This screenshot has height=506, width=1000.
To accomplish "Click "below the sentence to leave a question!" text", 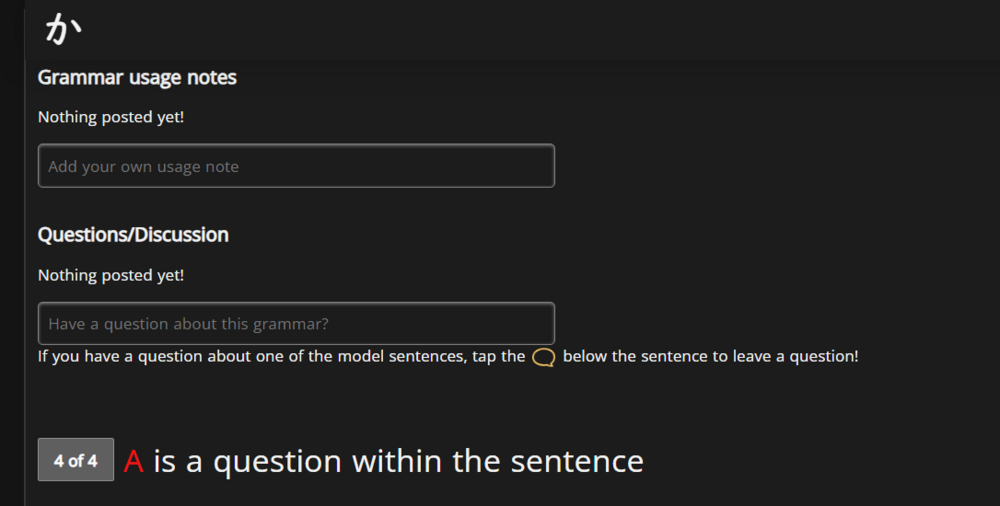I will pos(710,356).
